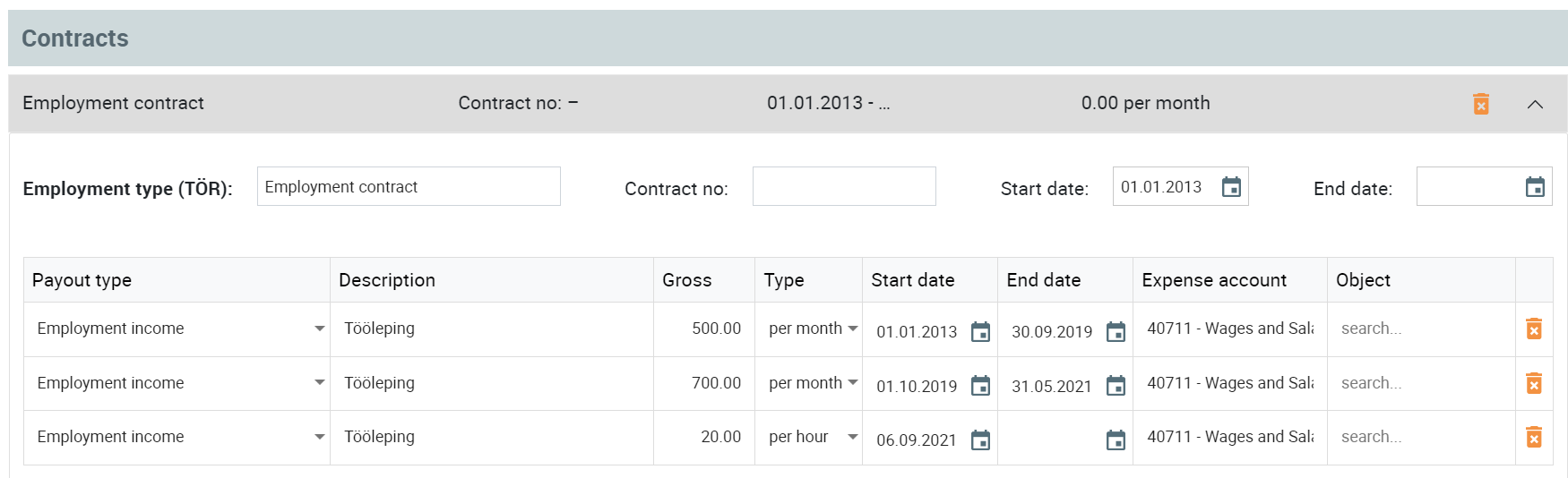Delete the 500.00 gross payout row

coord(1534,329)
